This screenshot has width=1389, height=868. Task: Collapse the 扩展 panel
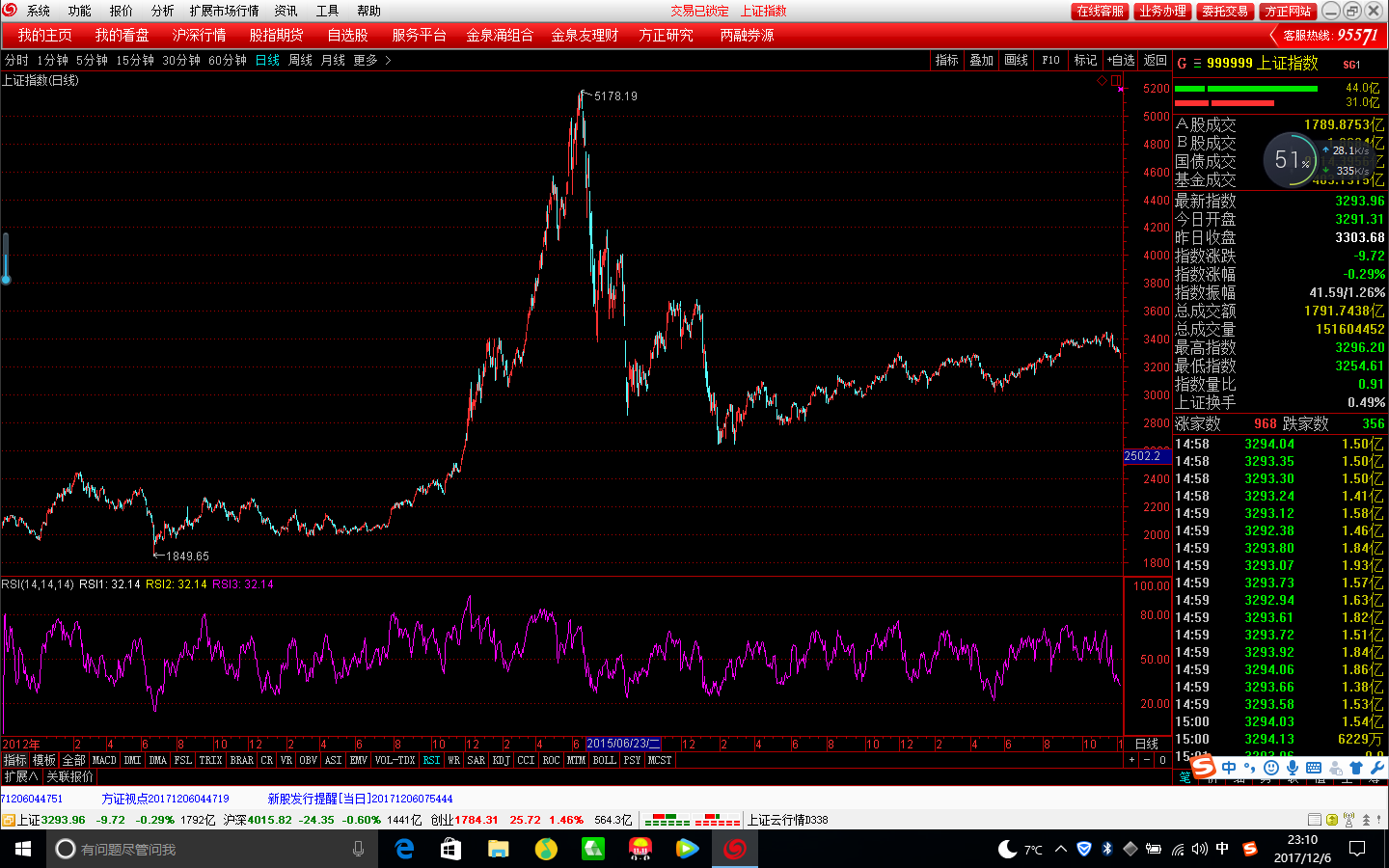pos(20,776)
